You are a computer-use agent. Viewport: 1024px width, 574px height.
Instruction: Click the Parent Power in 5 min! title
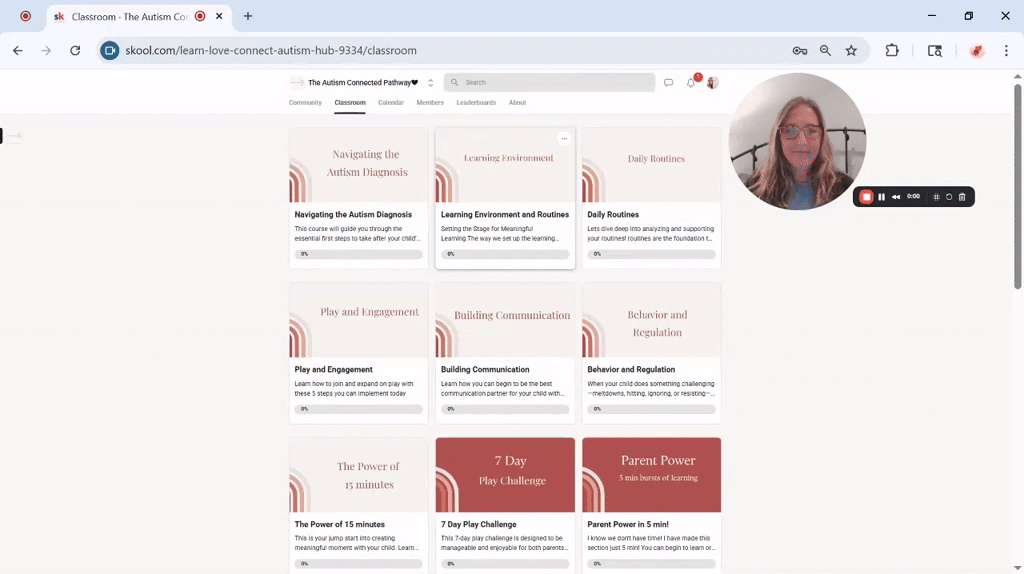pyautogui.click(x=627, y=524)
